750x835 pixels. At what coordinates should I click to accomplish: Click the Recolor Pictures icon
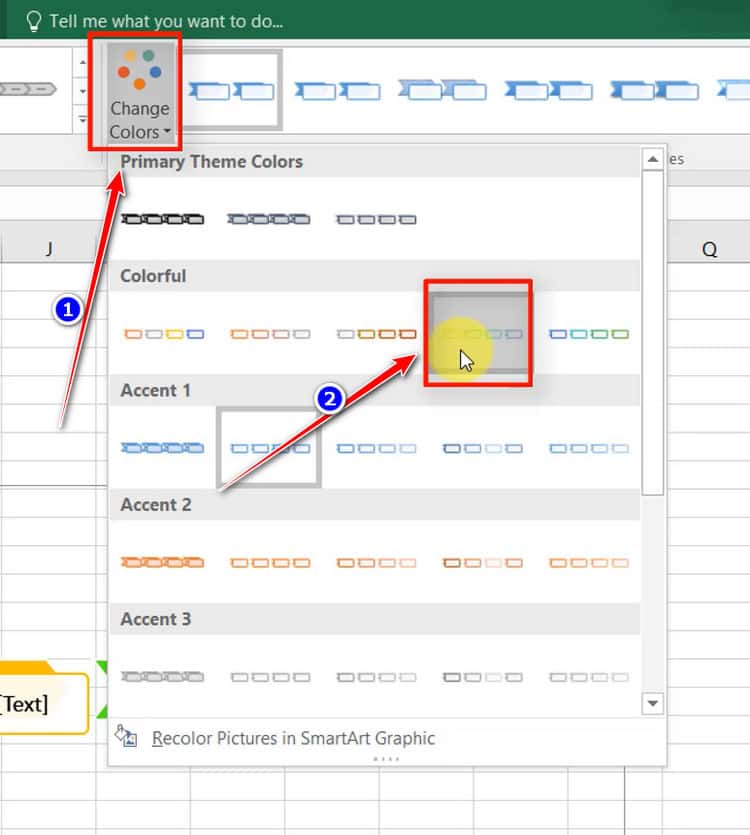click(126, 736)
